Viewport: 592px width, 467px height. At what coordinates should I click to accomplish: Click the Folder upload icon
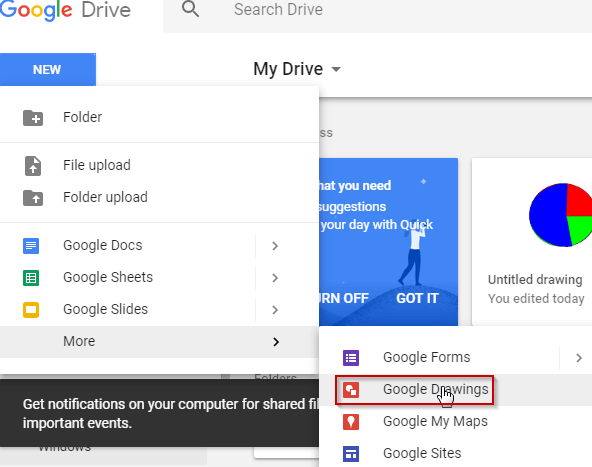click(33, 198)
